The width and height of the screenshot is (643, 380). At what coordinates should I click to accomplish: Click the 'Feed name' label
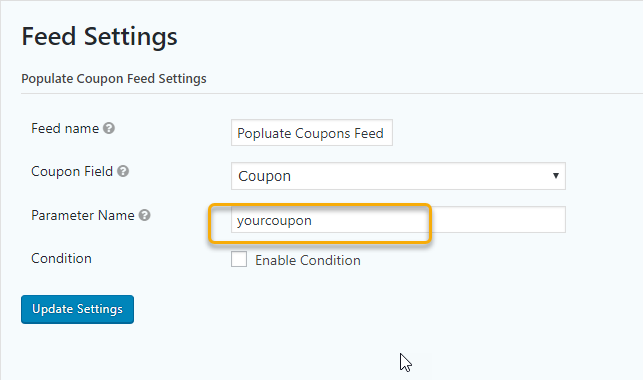[65, 128]
